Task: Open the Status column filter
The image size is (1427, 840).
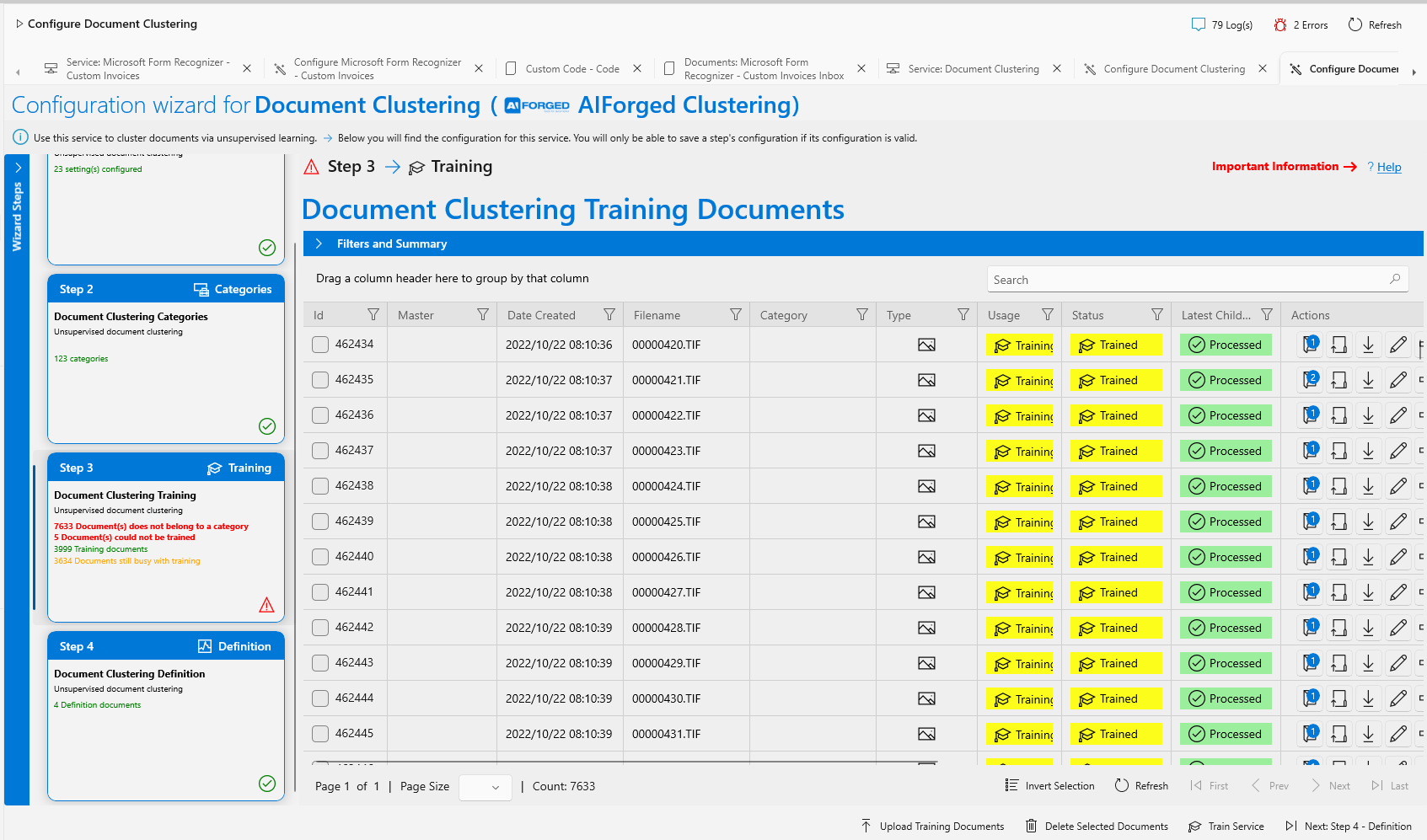Action: [x=1157, y=314]
